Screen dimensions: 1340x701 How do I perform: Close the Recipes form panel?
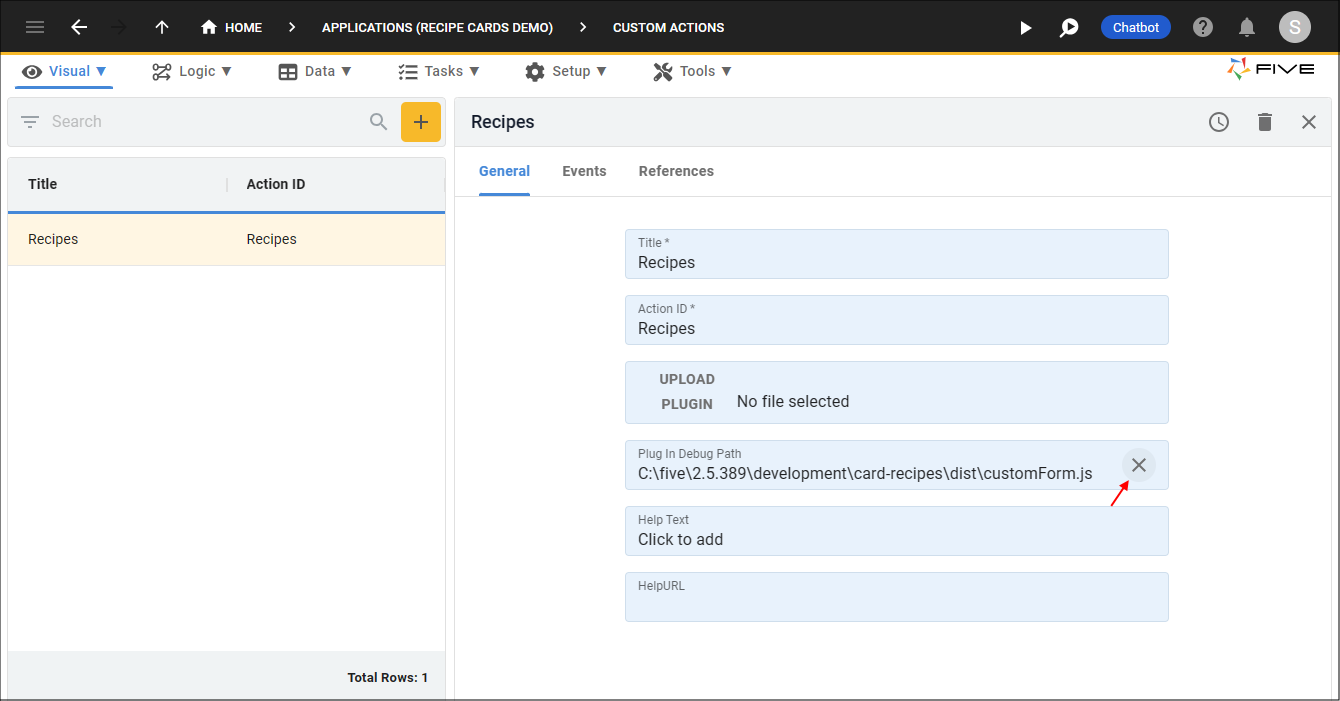[x=1309, y=122]
